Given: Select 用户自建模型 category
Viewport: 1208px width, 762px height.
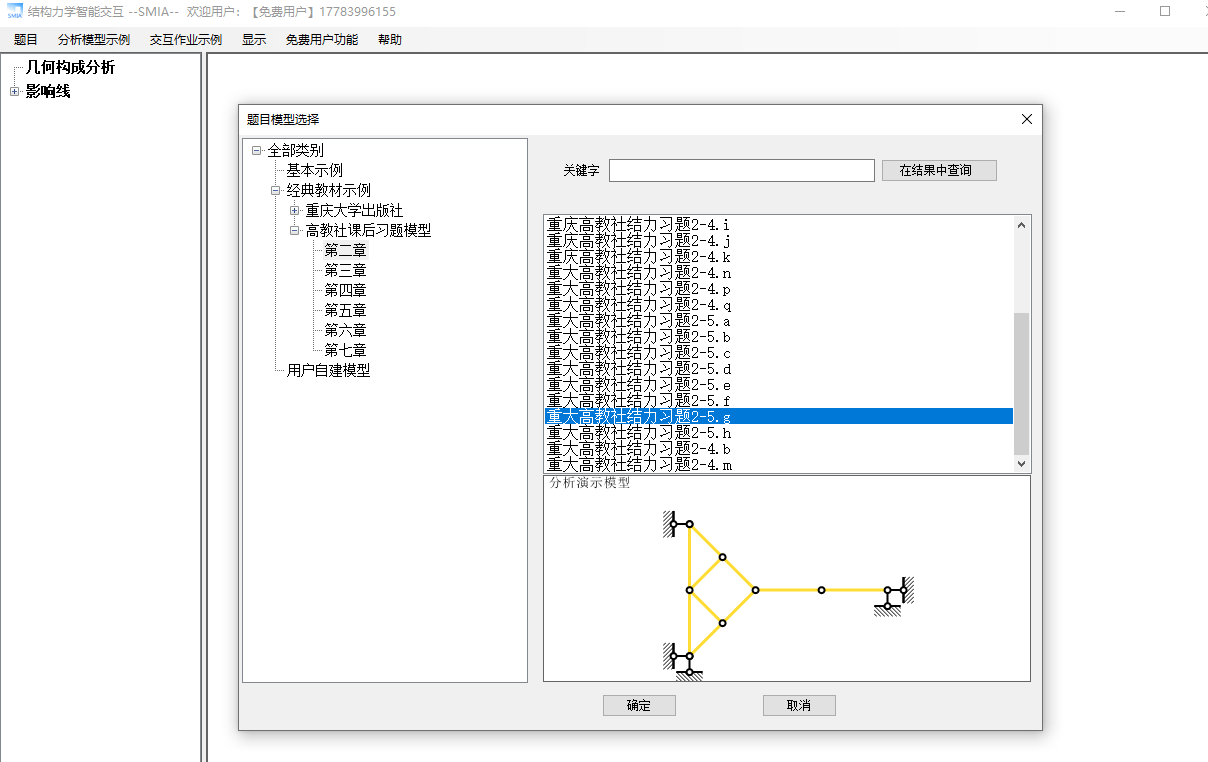Looking at the screenshot, I should tap(328, 370).
